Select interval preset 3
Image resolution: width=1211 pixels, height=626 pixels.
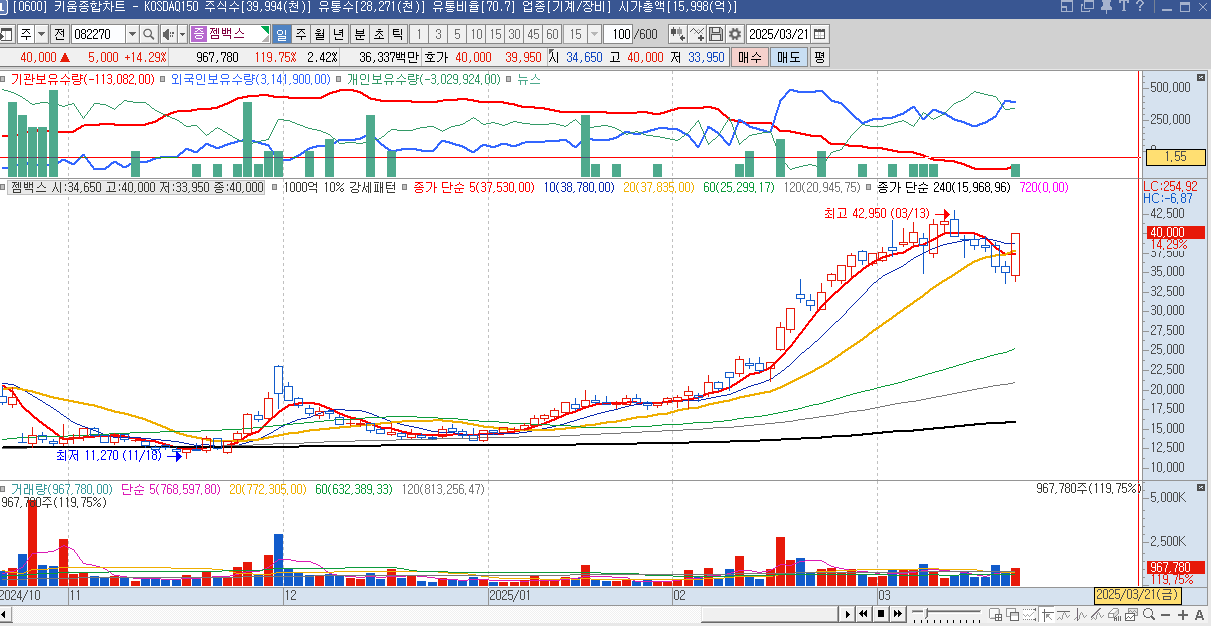tap(438, 34)
